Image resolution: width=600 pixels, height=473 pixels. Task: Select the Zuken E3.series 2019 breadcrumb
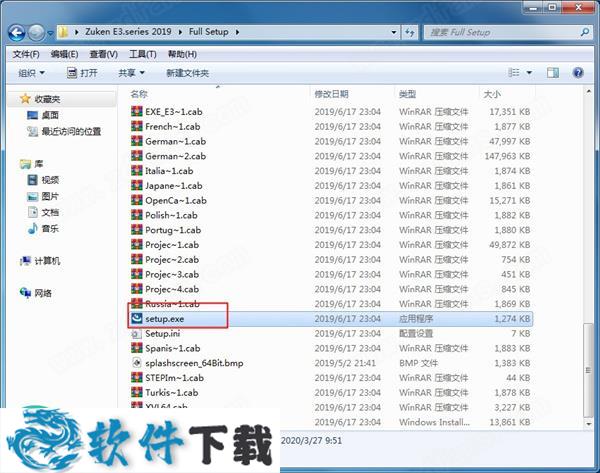click(x=128, y=32)
